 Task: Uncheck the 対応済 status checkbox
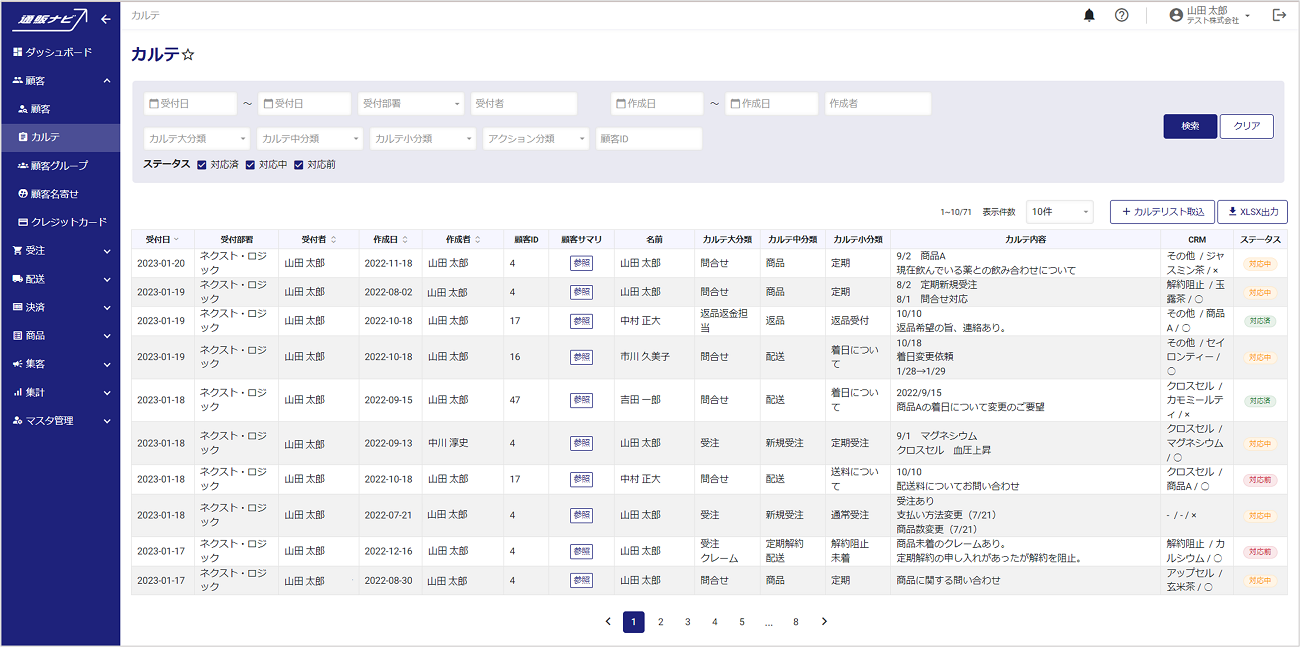point(202,165)
